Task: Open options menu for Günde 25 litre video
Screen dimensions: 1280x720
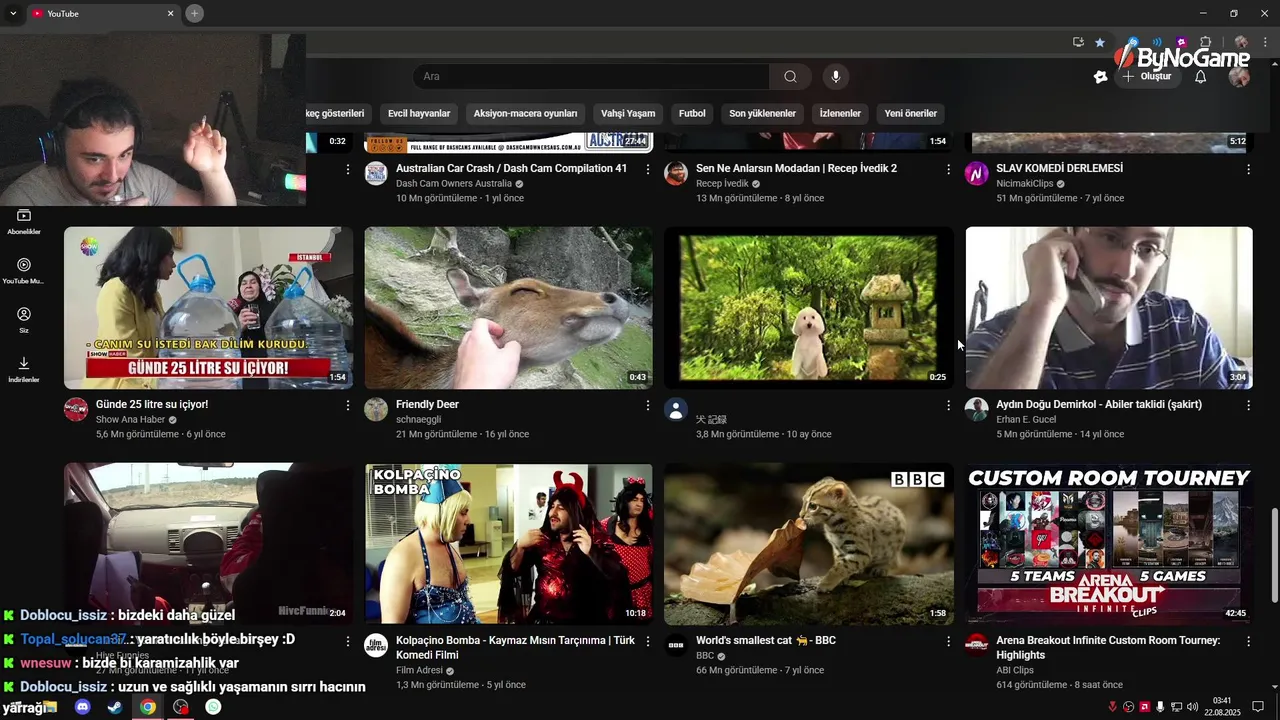Action: (348, 405)
